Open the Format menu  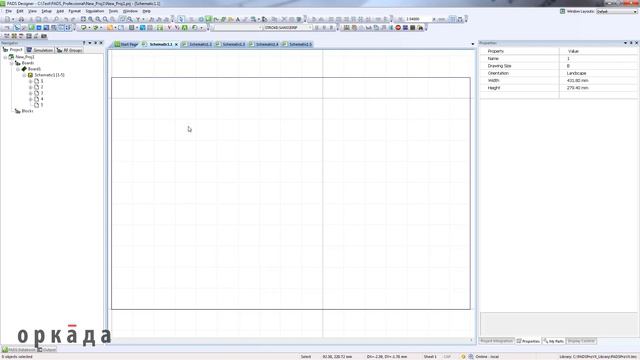coord(74,11)
